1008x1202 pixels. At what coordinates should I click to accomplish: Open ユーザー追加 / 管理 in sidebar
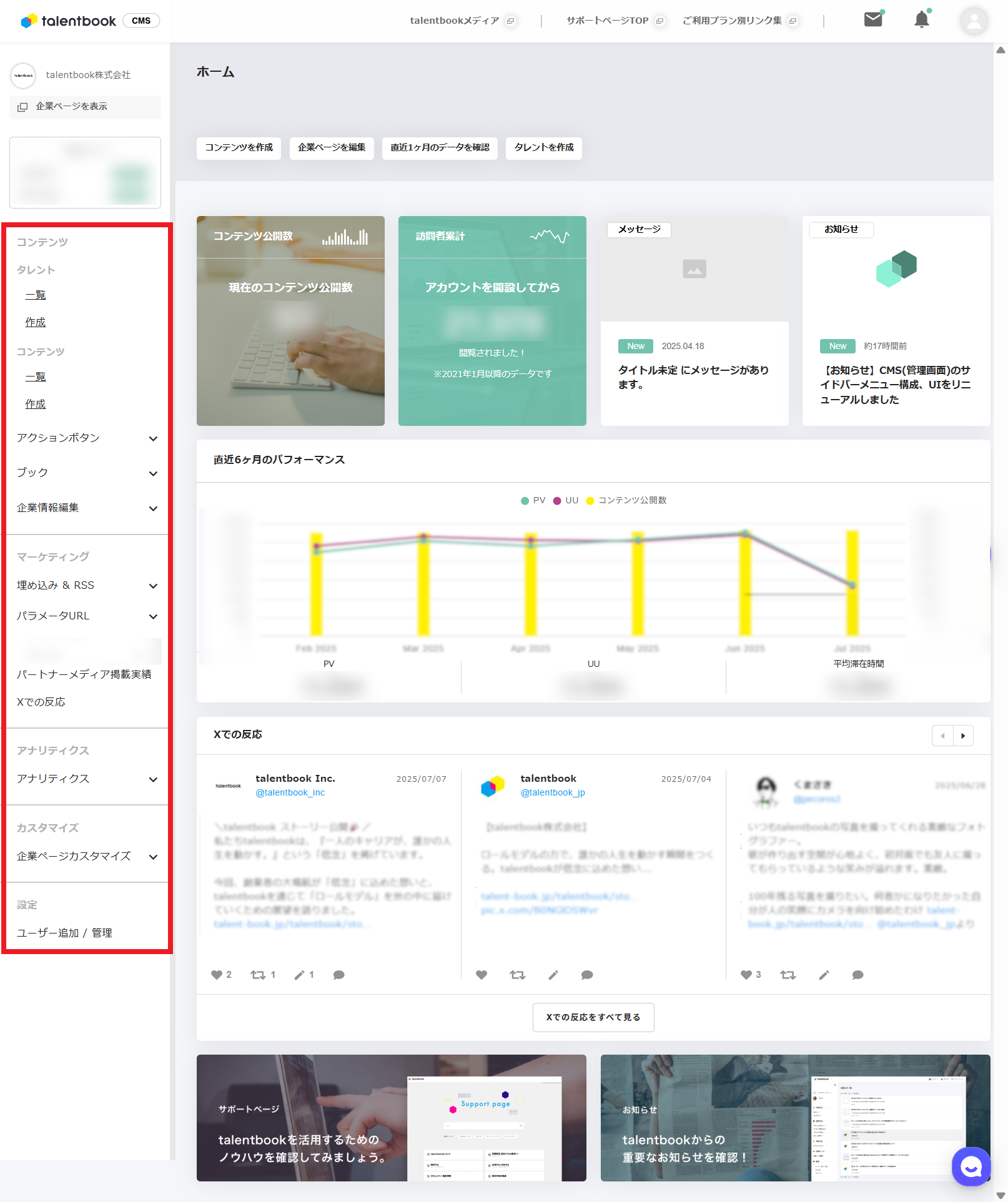pyautogui.click(x=64, y=934)
